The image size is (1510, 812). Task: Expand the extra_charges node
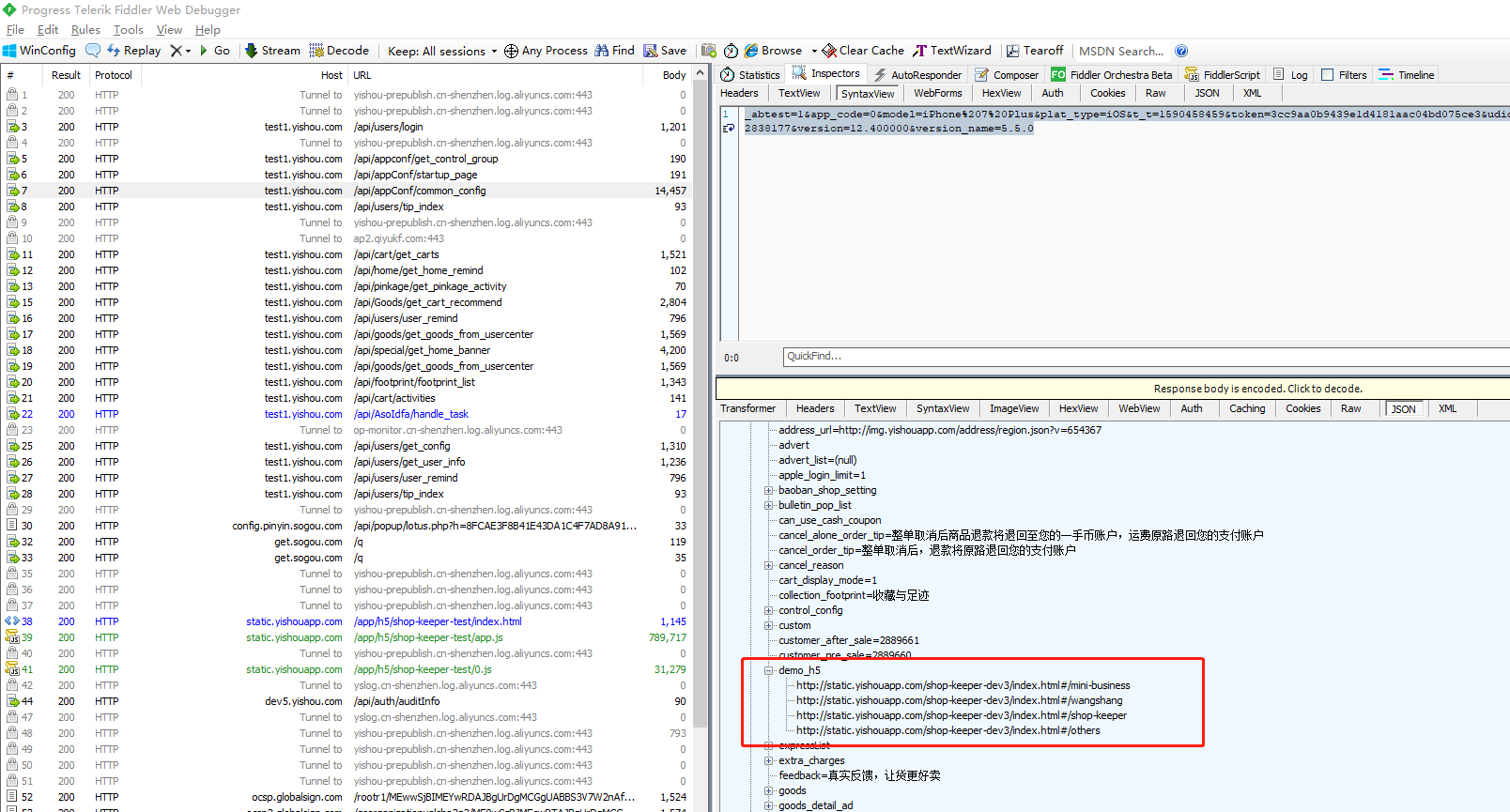[x=768, y=760]
